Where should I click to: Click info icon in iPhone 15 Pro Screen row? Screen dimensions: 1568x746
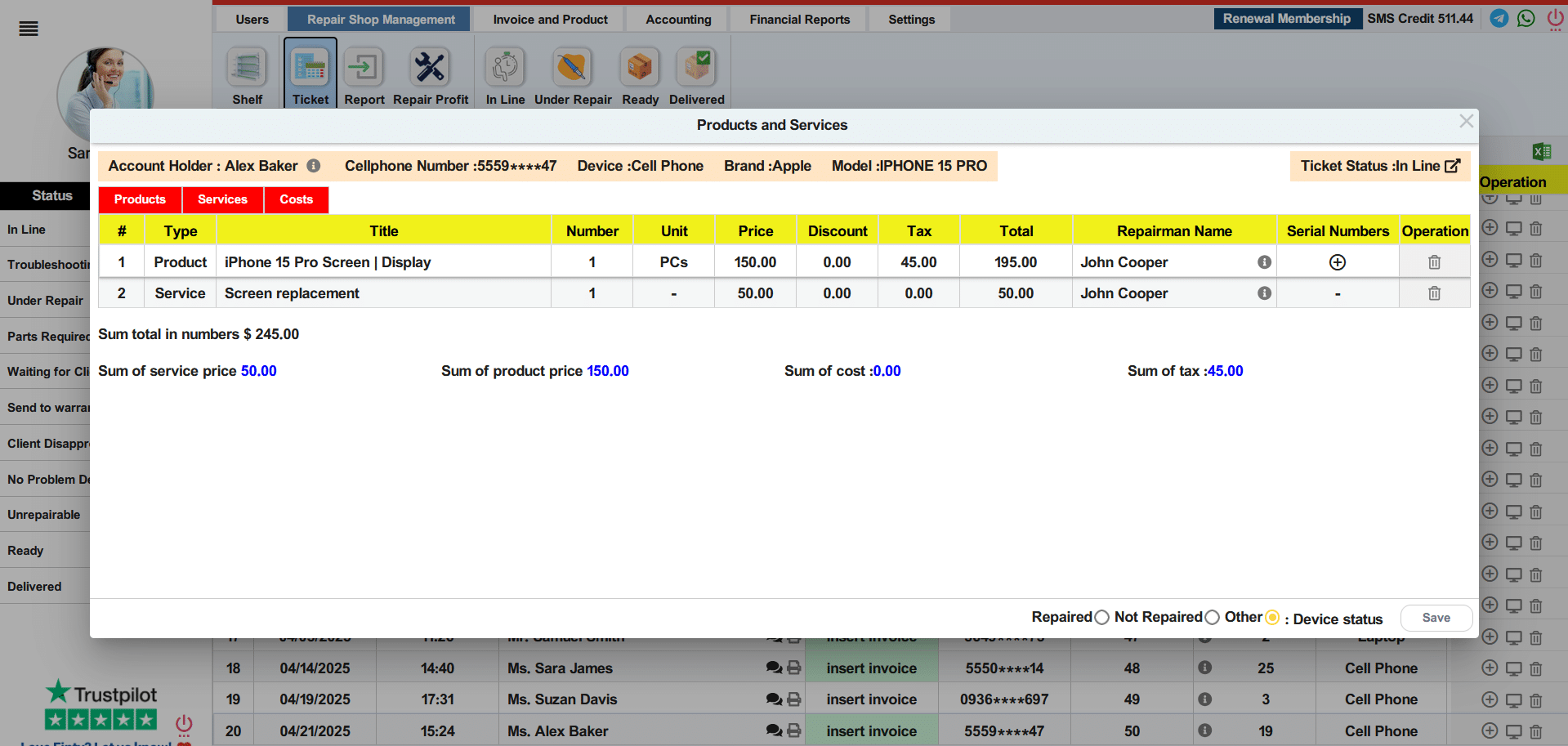(1264, 262)
